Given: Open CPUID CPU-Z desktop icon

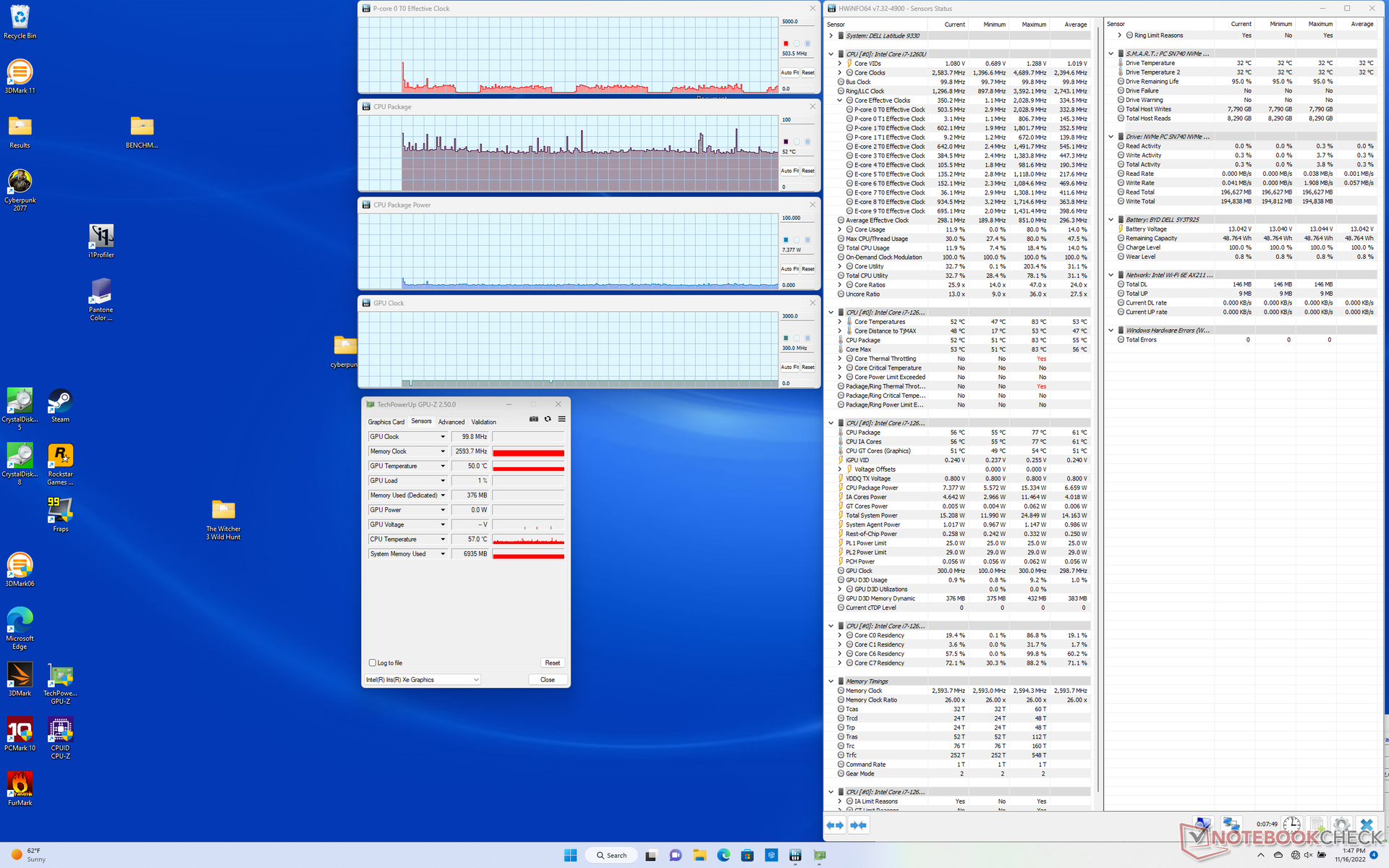Looking at the screenshot, I should (x=60, y=738).
